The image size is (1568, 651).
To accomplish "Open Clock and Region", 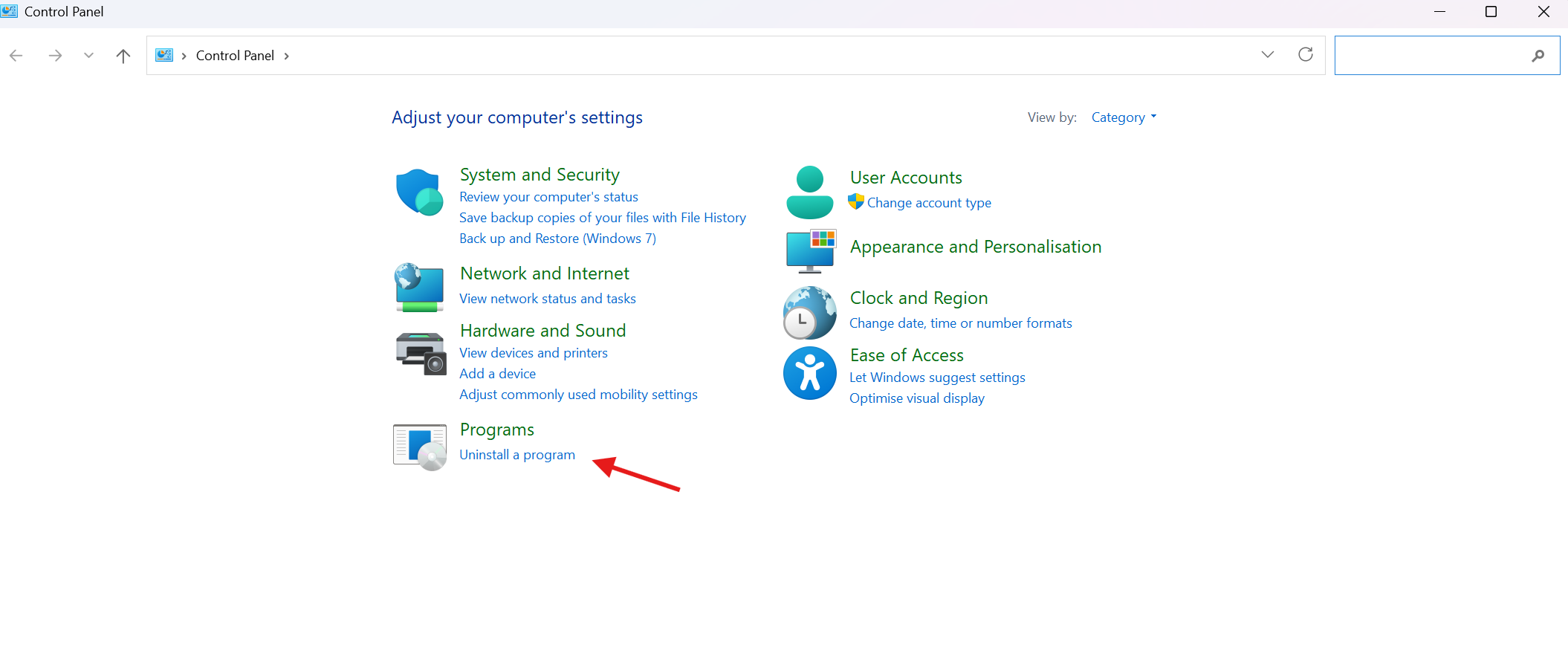I will [919, 298].
